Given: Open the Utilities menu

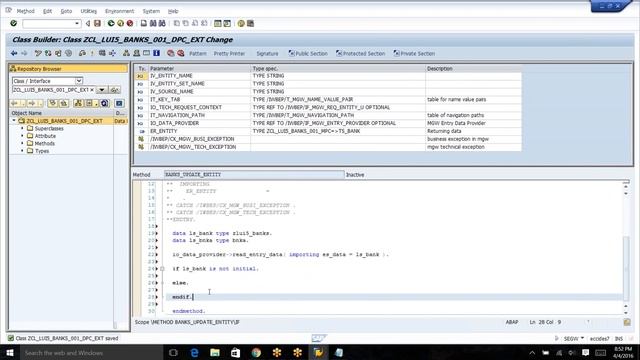Looking at the screenshot, I should 89,11.
